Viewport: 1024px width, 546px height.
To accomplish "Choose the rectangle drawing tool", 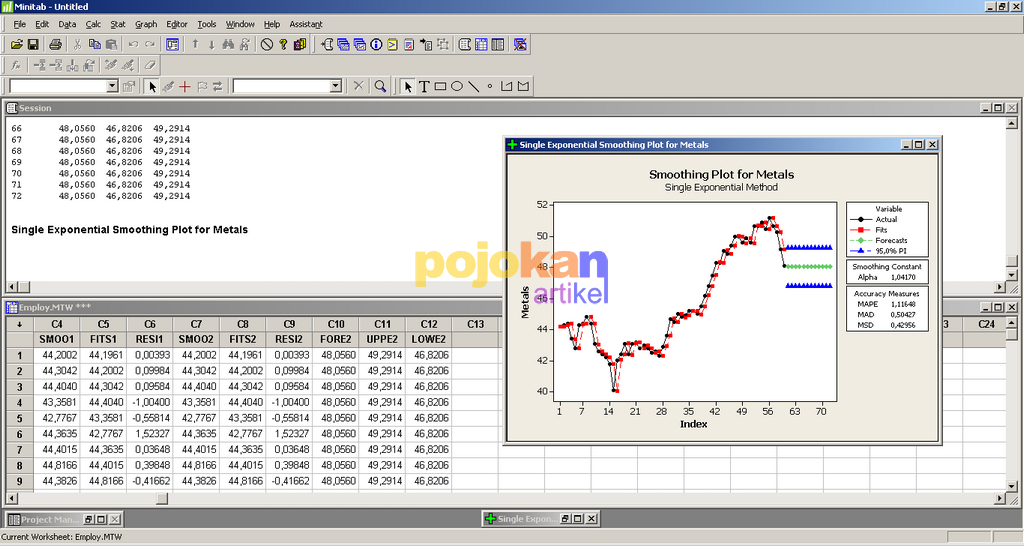I will coord(440,86).
